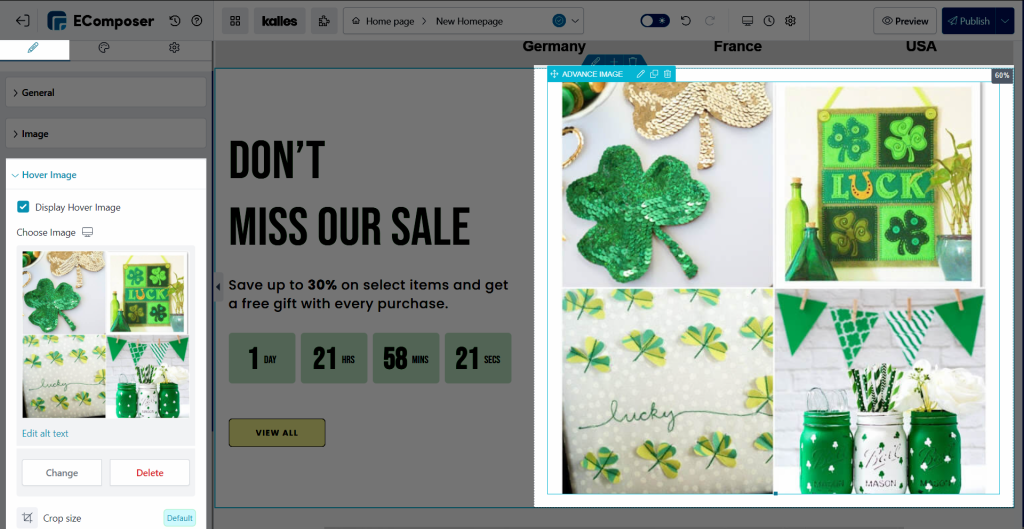Click the Edit alt text link
Viewport: 1024px width, 529px height.
tap(45, 434)
